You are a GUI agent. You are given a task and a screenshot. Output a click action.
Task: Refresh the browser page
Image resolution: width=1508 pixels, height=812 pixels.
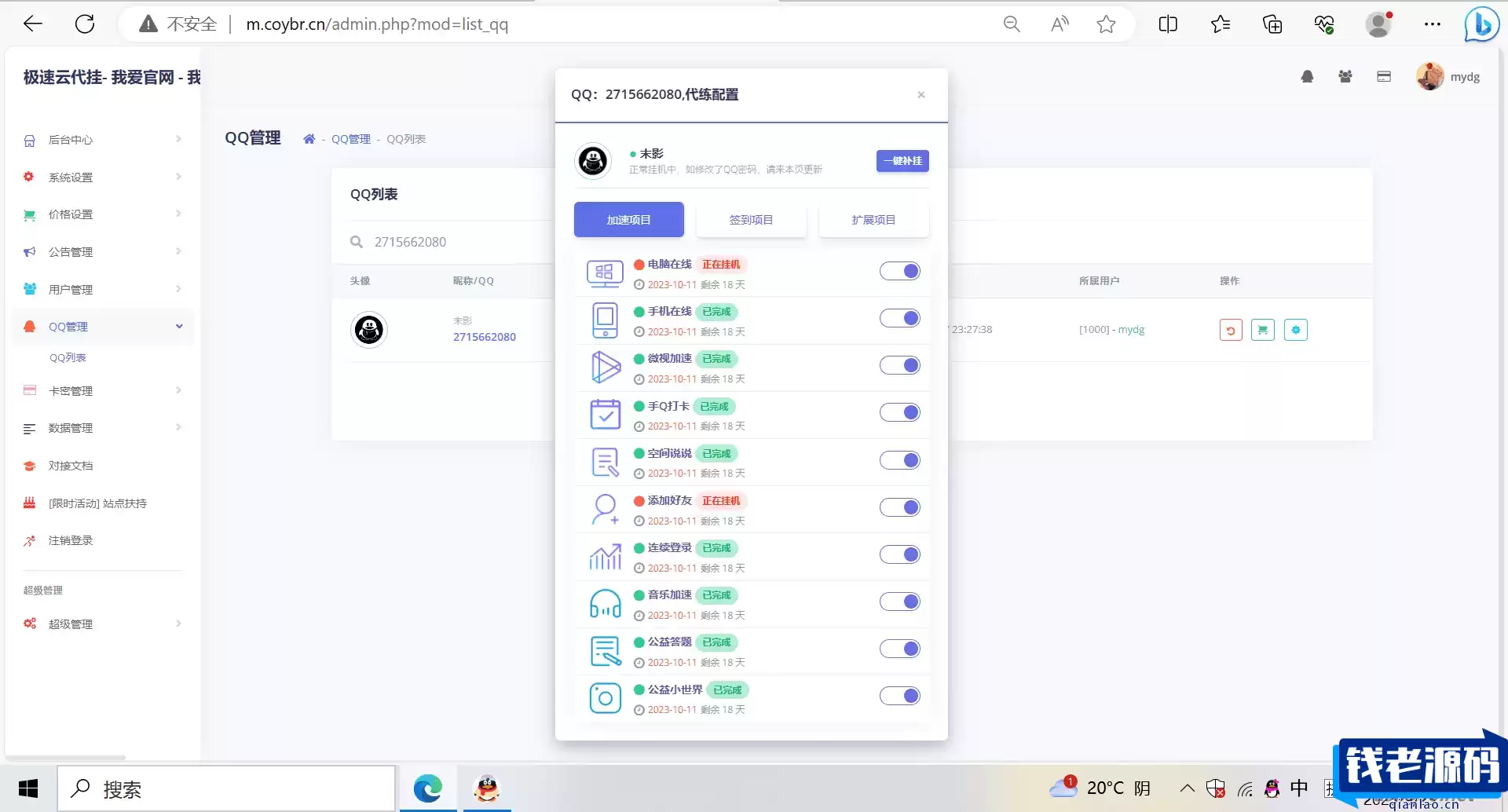tap(85, 24)
